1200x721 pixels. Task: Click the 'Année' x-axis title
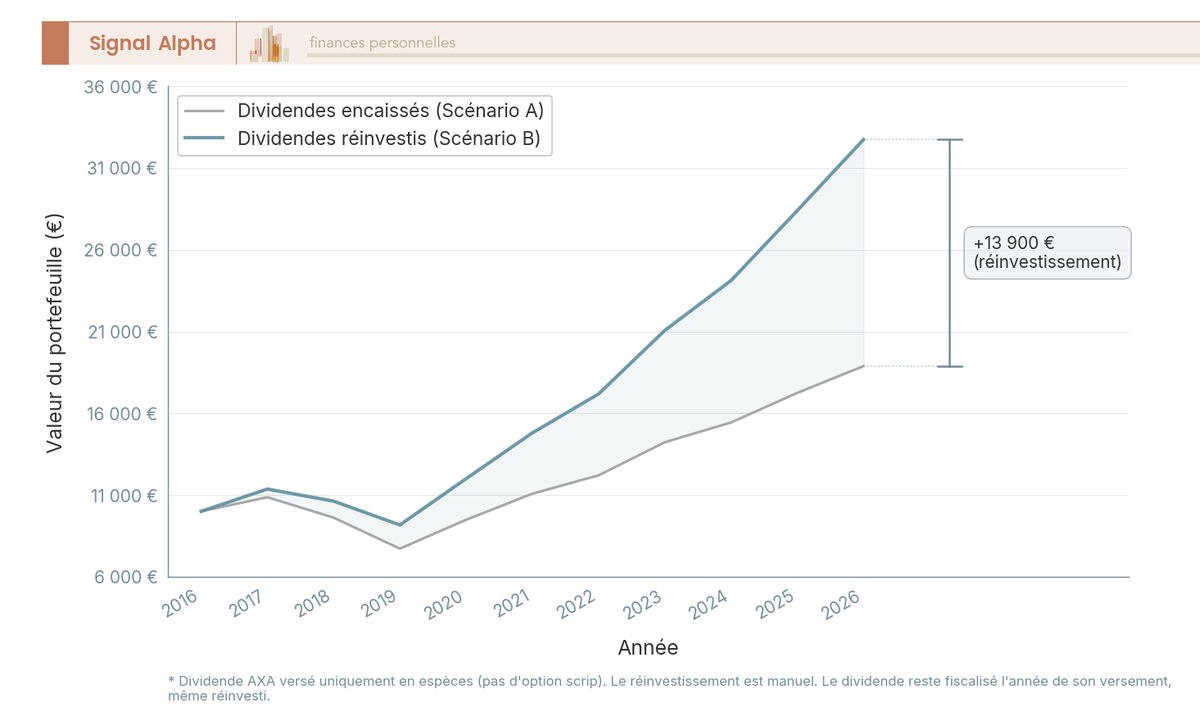coord(648,647)
